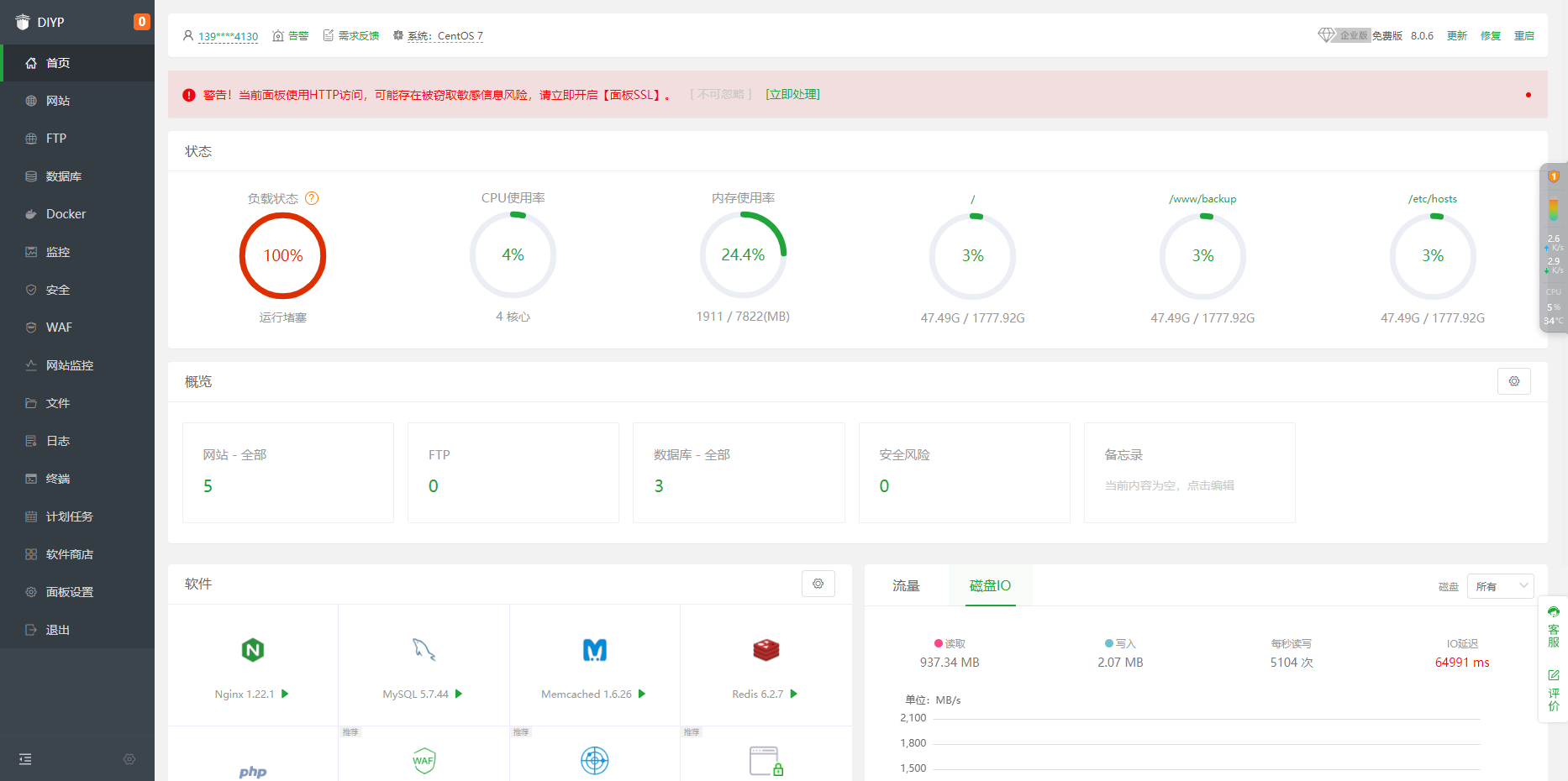Click the 退出 logout icon
Screen dimensions: 1568x781
pos(31,630)
